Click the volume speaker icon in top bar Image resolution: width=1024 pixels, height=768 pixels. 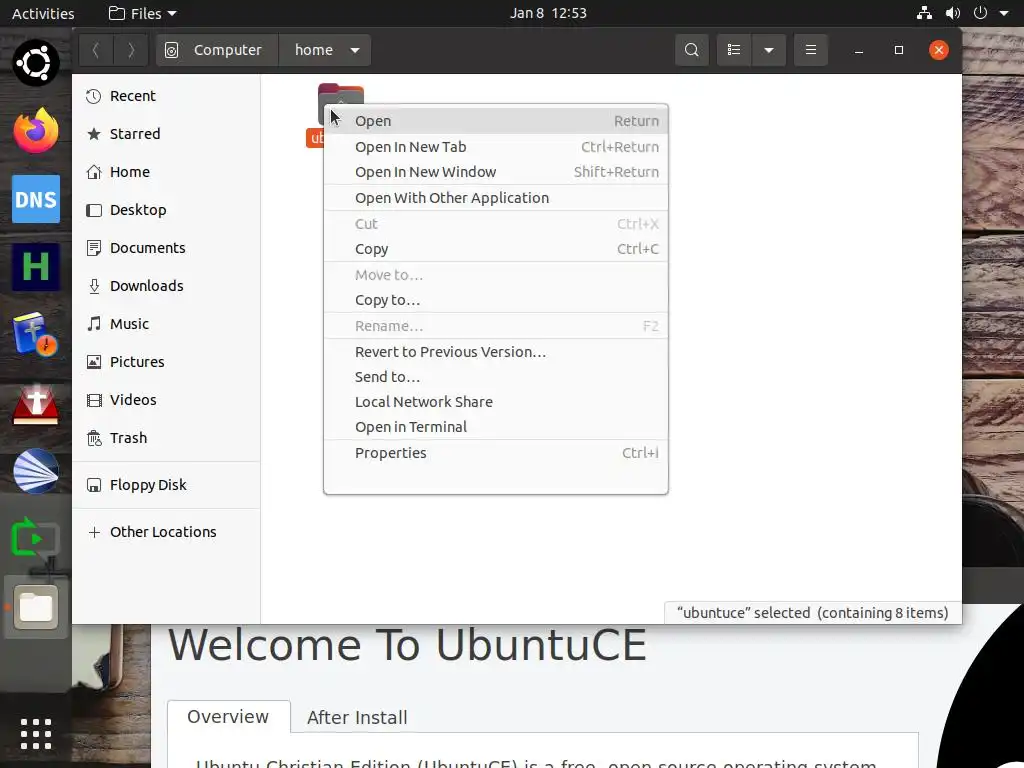[953, 13]
